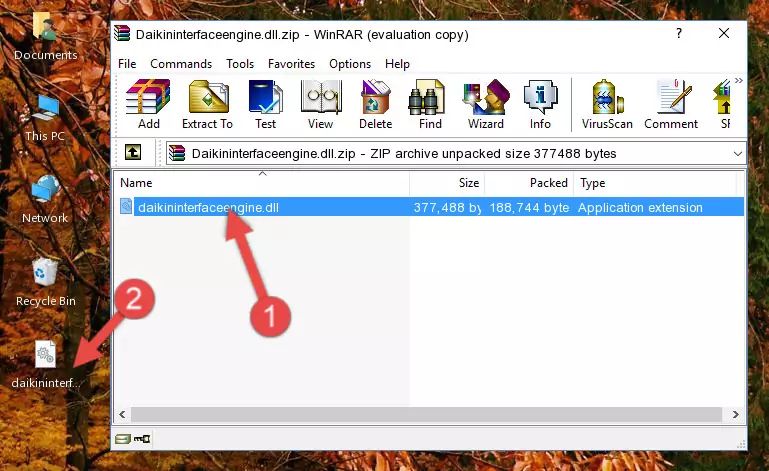
Task: Click the archive path address field
Action: pos(456,154)
